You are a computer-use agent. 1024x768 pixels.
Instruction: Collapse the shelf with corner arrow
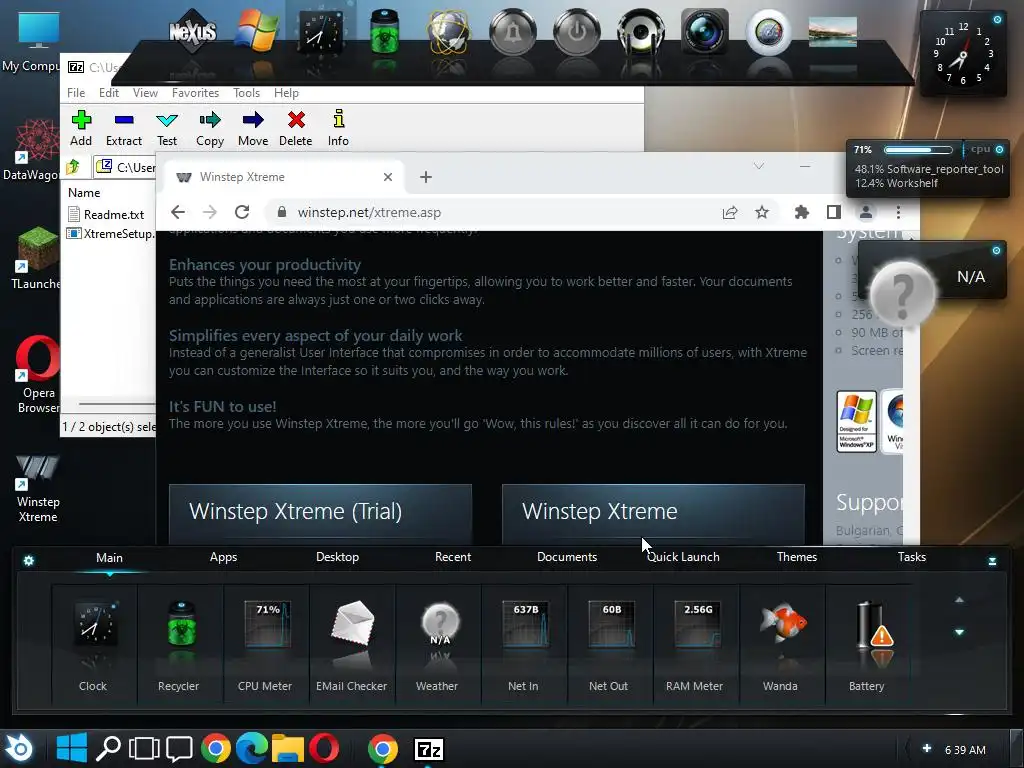992,561
